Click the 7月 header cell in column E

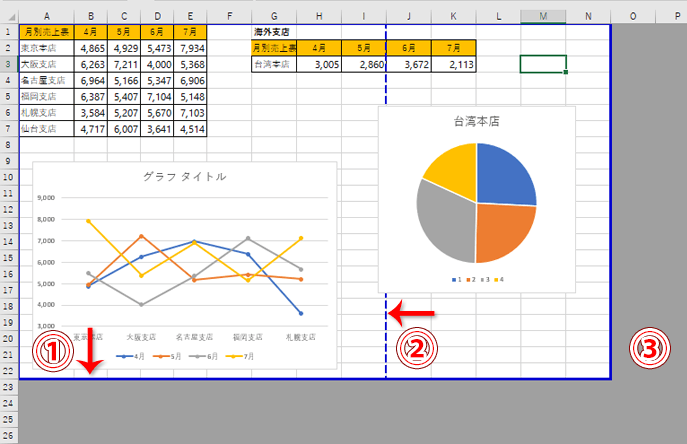click(x=190, y=32)
